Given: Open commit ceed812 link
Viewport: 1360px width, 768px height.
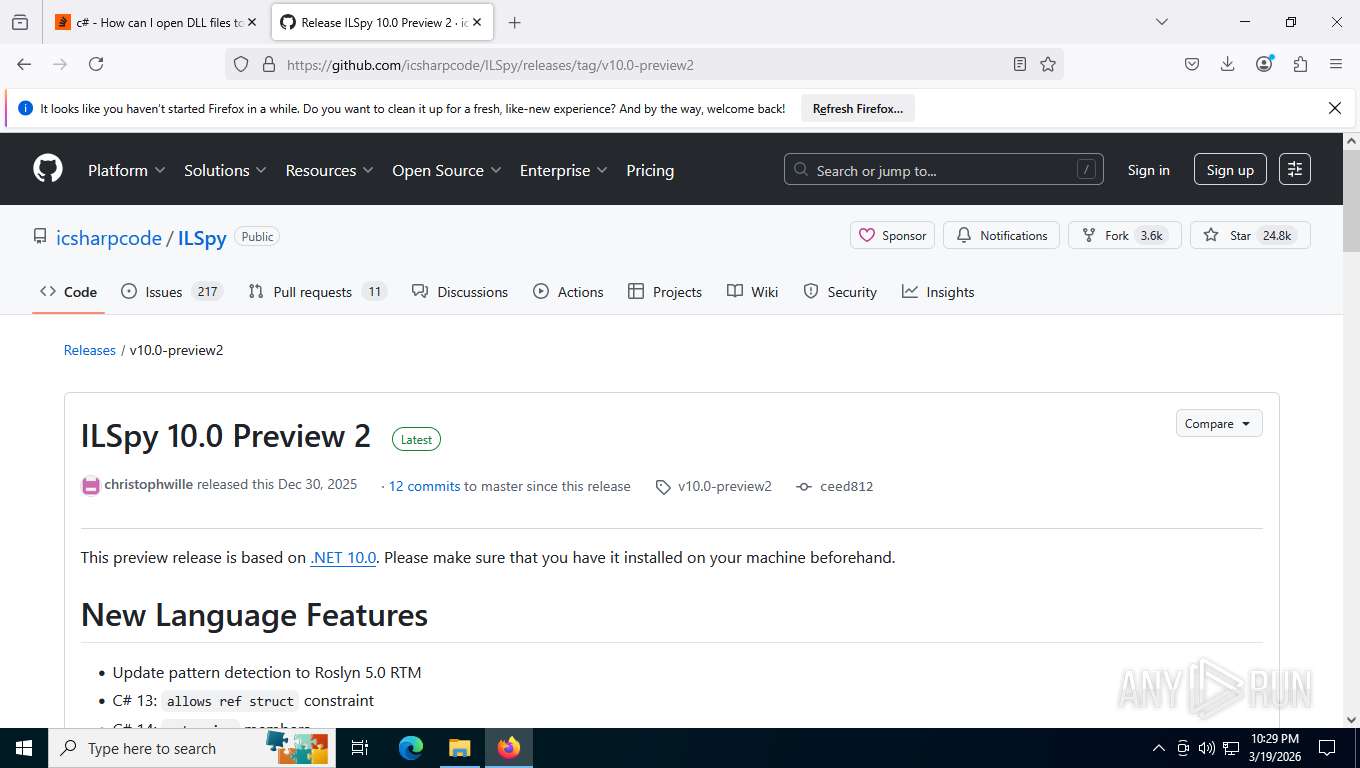Looking at the screenshot, I should [835, 486].
